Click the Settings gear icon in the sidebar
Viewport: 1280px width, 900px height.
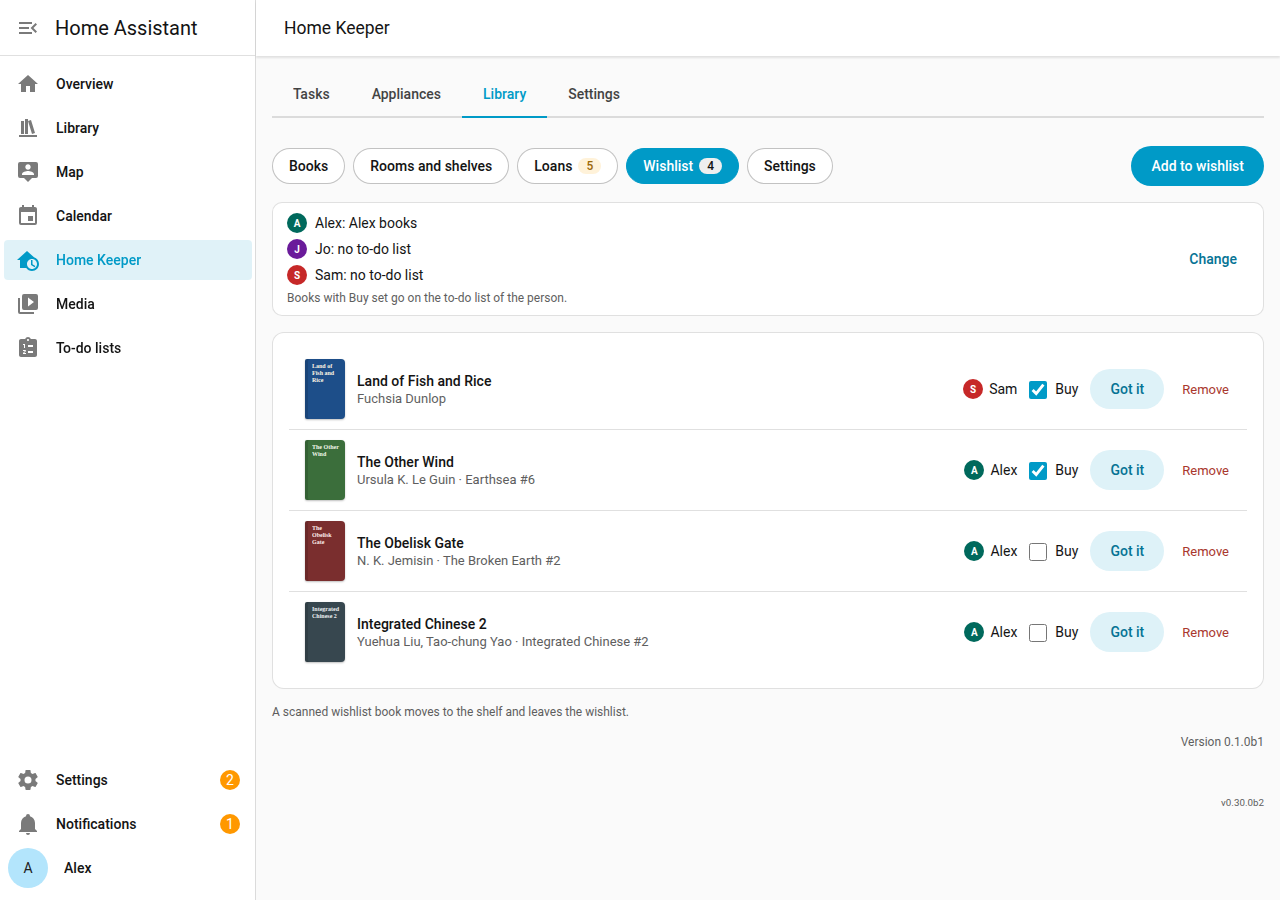pos(28,780)
